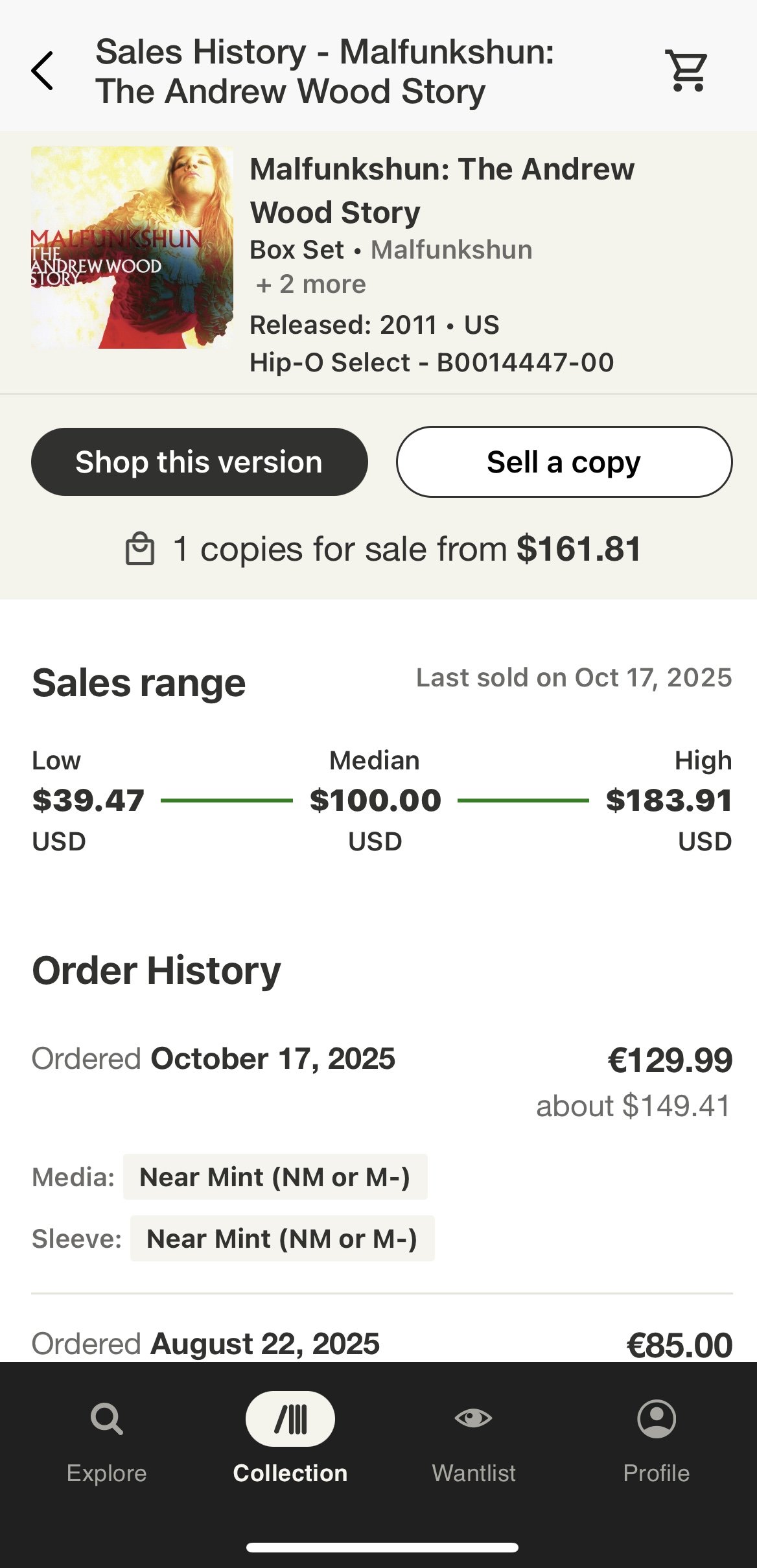Select the October 17, 2025 order entry

click(x=272, y=1059)
